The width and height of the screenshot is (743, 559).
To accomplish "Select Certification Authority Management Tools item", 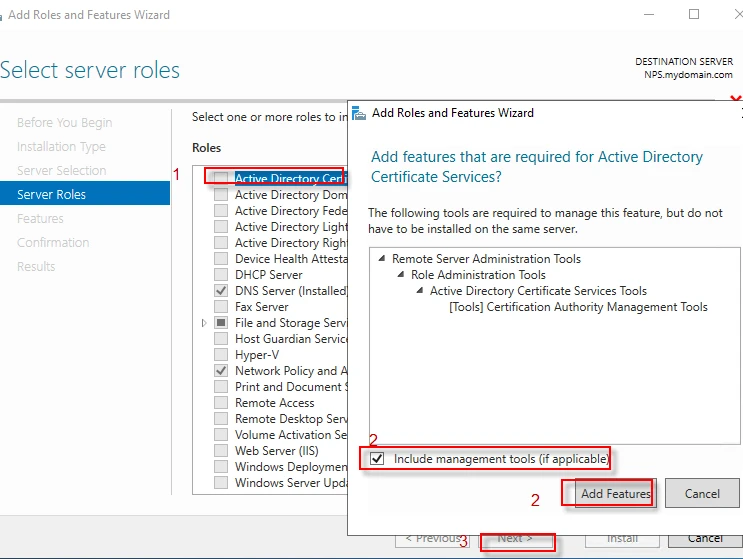I will [578, 307].
